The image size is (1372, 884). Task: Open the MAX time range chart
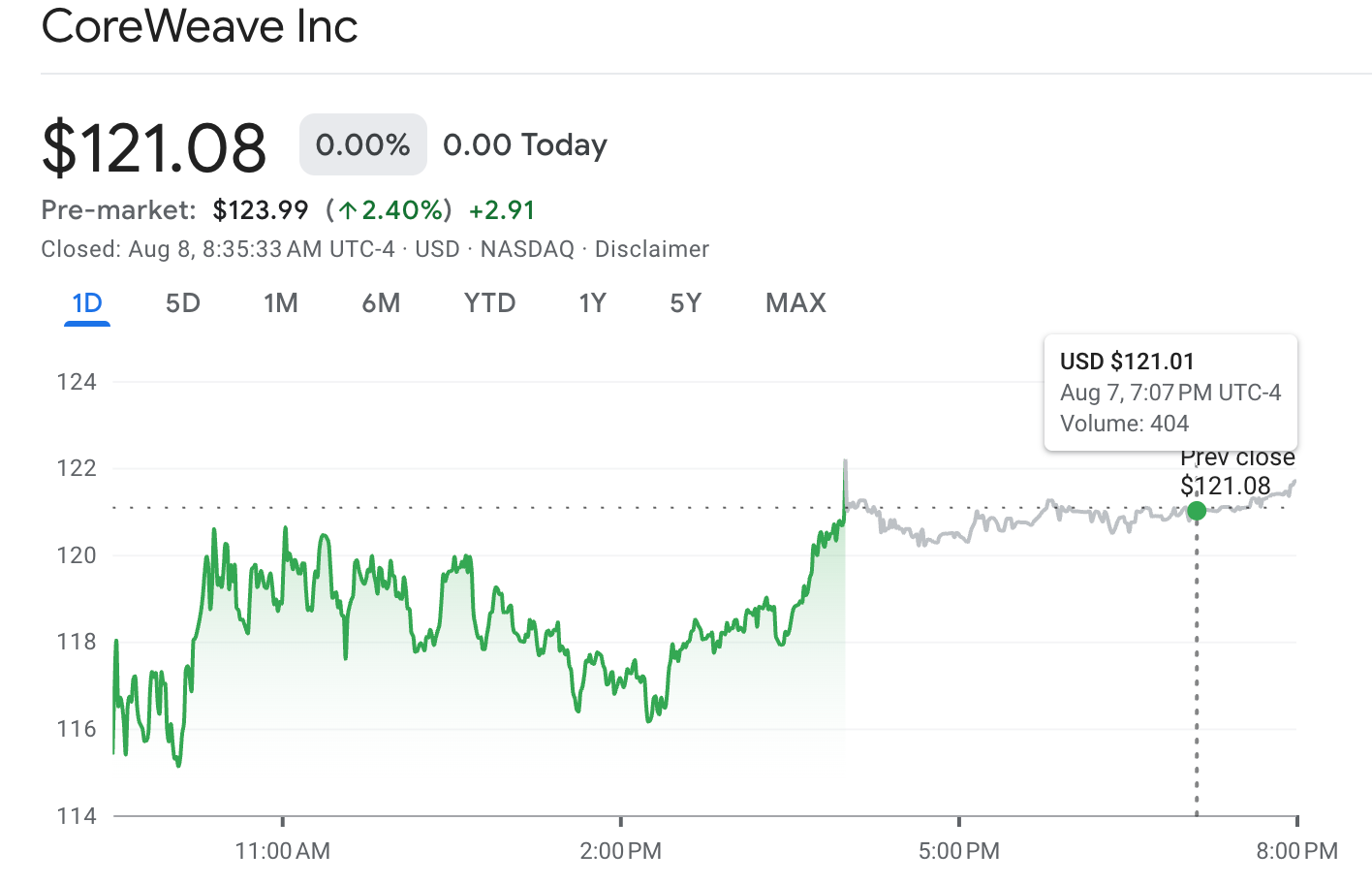click(x=795, y=302)
